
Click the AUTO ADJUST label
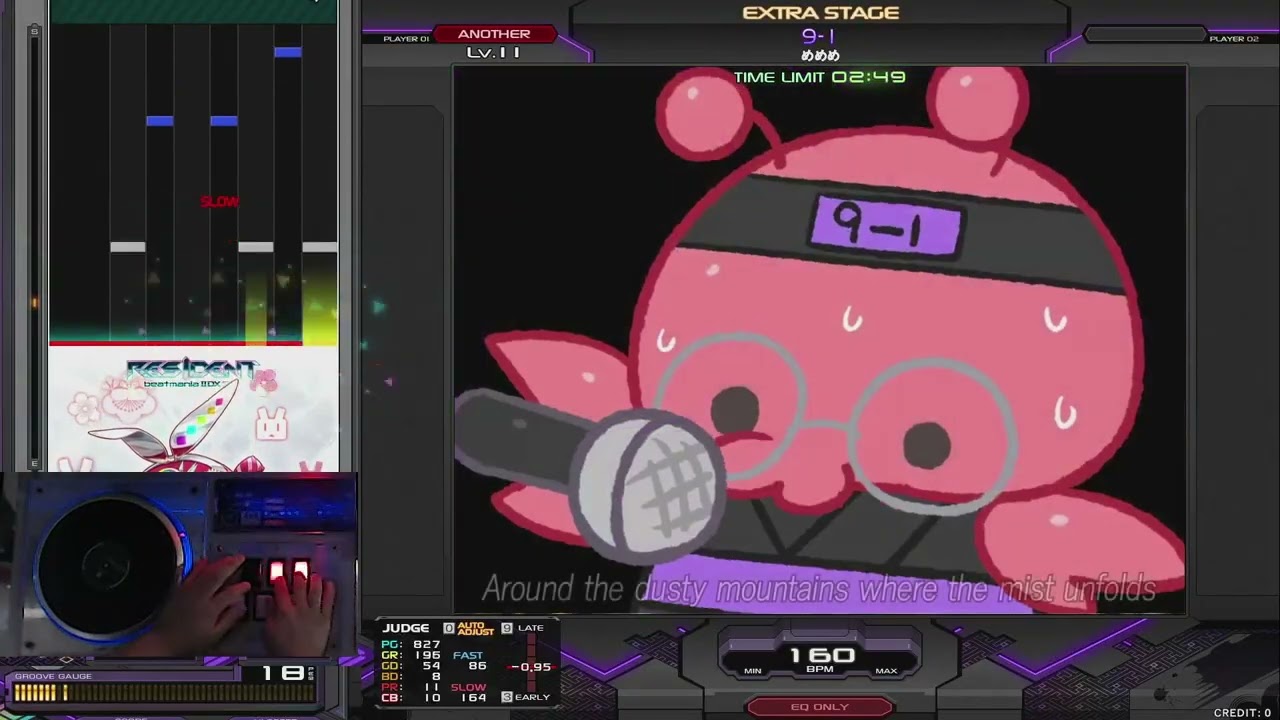[476, 628]
